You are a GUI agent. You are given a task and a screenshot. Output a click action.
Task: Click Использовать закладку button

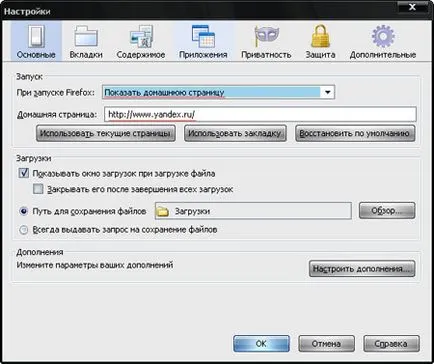click(235, 134)
